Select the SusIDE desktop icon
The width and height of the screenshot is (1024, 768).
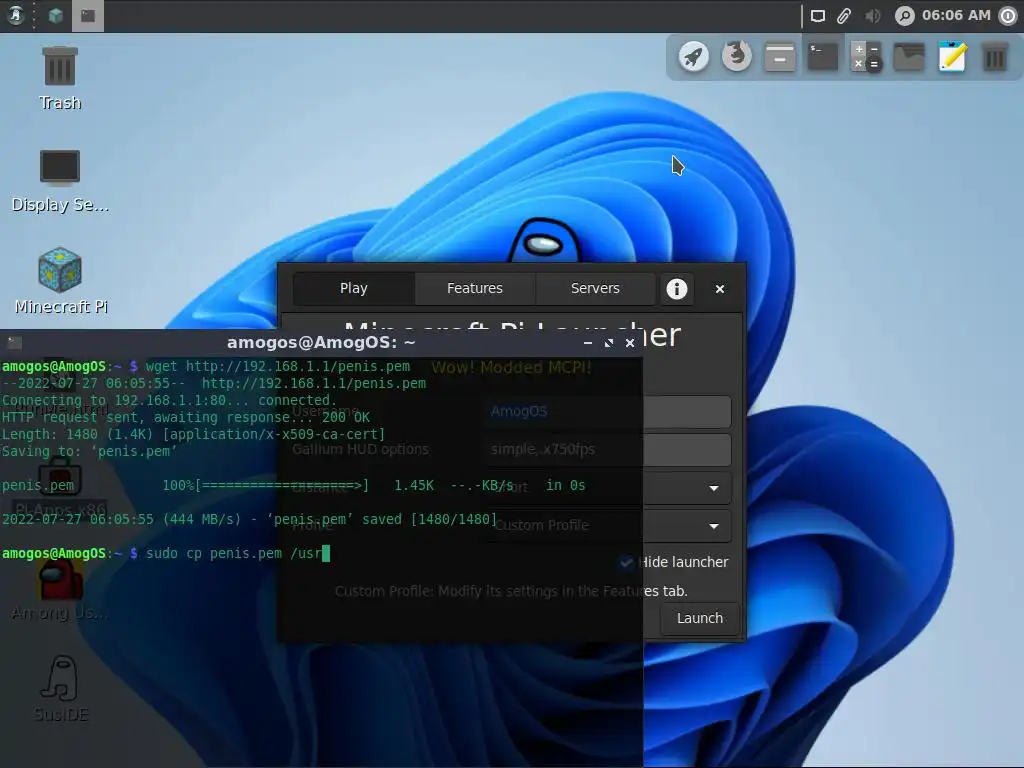tap(60, 689)
